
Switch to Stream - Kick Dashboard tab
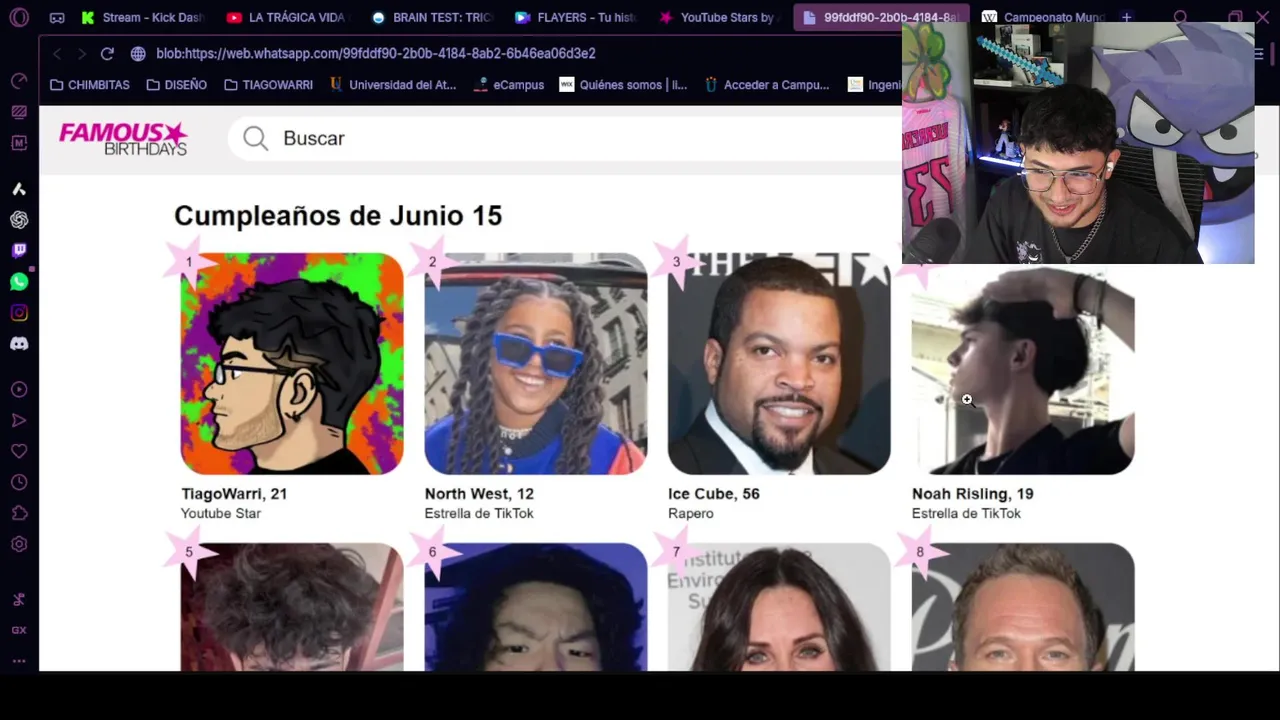[142, 17]
